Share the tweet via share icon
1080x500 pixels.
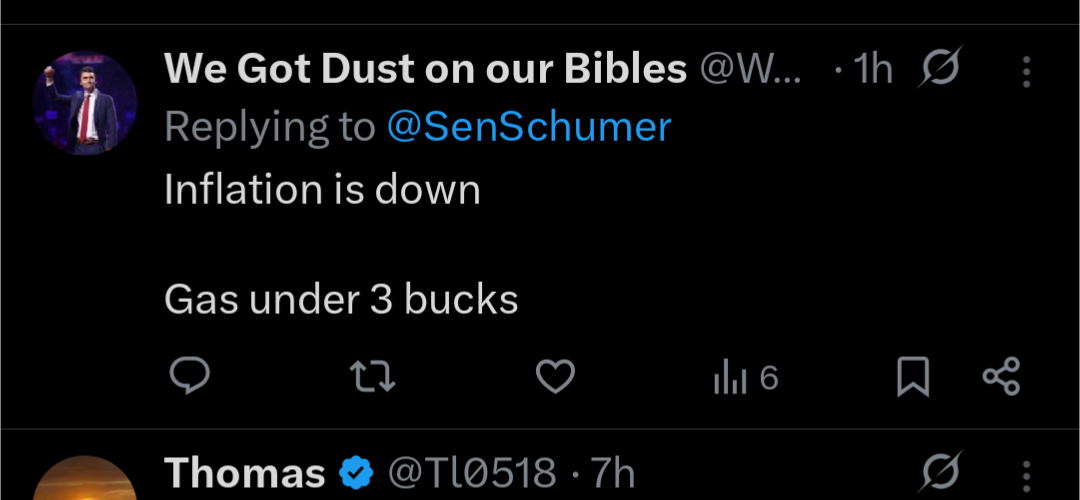click(x=1001, y=377)
